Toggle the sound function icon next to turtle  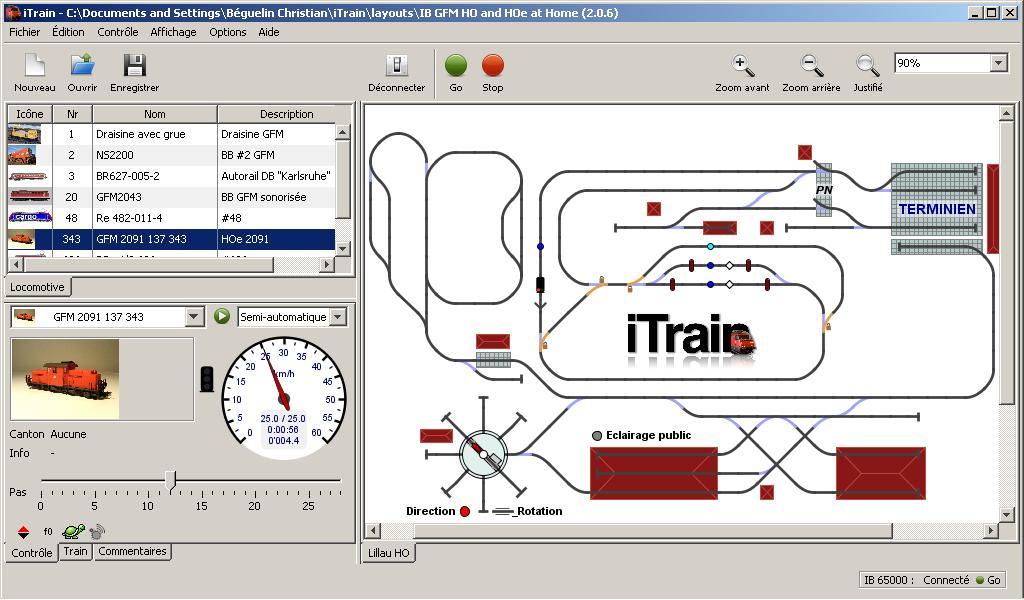click(x=97, y=531)
